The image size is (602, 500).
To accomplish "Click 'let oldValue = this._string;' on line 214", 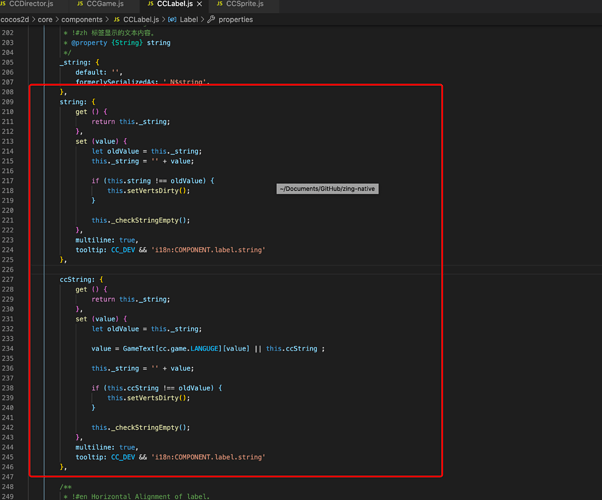I will pos(147,151).
